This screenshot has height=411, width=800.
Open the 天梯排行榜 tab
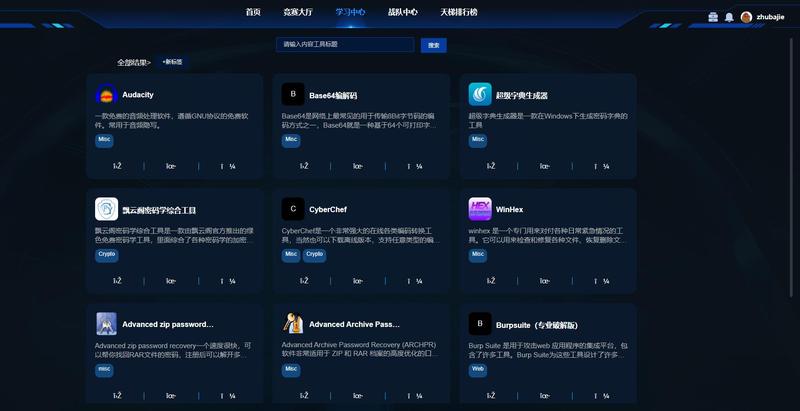[459, 12]
